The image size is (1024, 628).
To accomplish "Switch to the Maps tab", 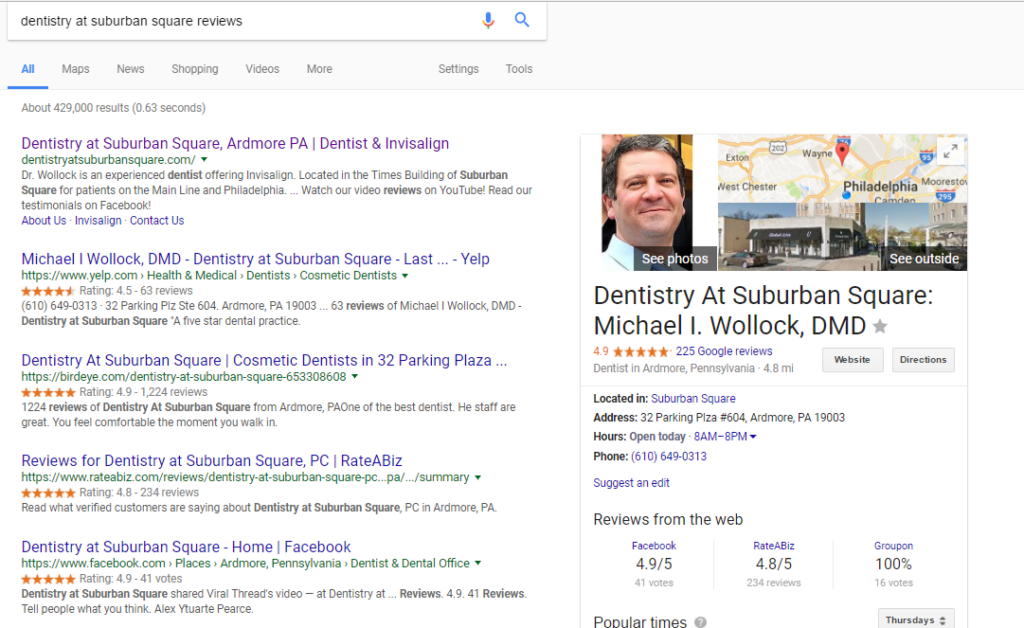I will click(76, 69).
